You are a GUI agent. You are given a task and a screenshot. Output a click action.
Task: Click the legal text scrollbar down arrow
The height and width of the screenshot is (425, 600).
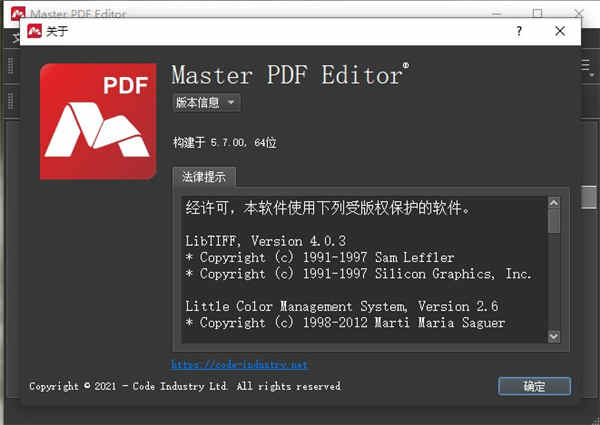click(x=554, y=337)
